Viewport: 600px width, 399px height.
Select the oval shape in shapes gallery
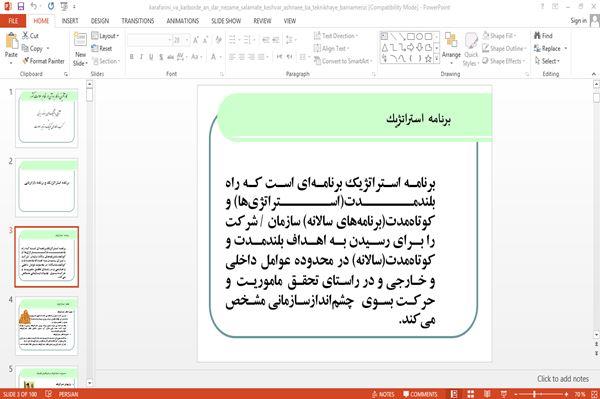420,37
